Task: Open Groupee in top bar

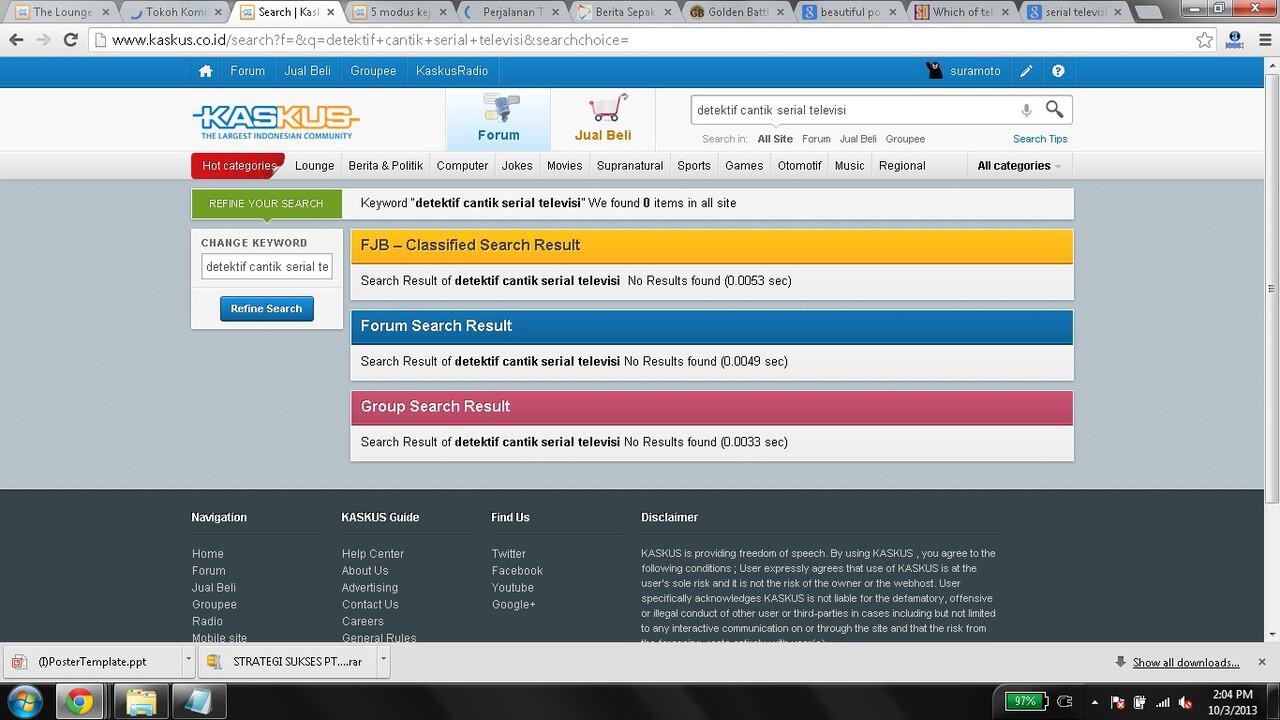Action: click(373, 71)
